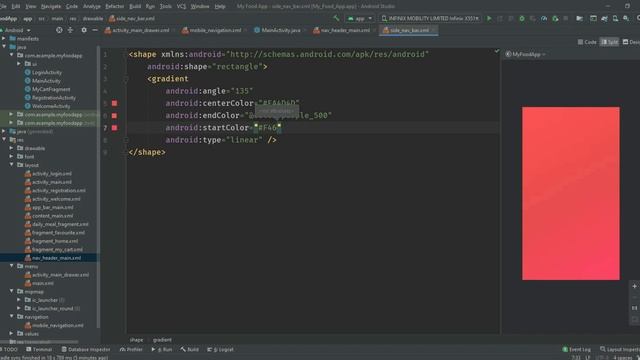This screenshot has height=360, width=640.
Task: Open the Layout Inspector
Action: [620, 349]
